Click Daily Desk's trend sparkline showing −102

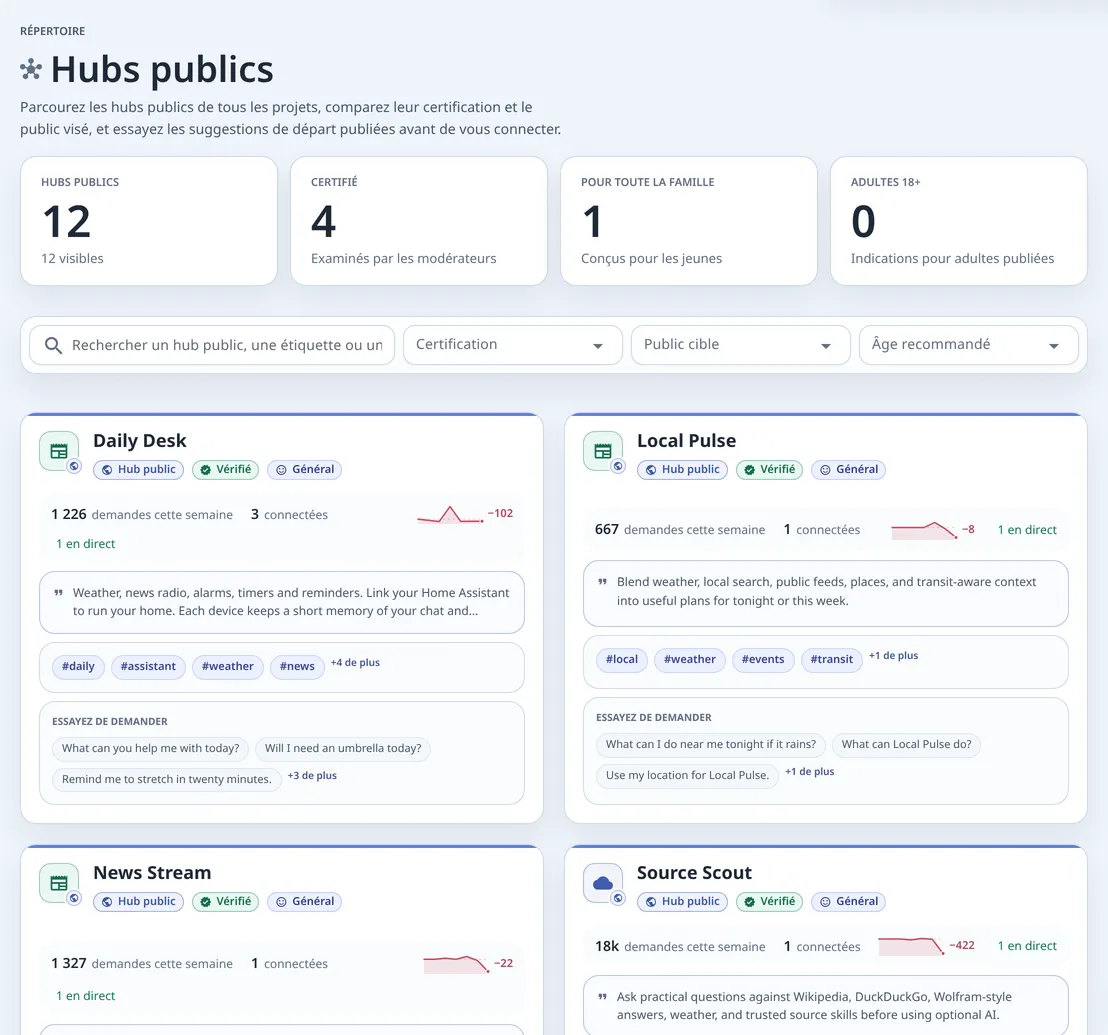[451, 514]
